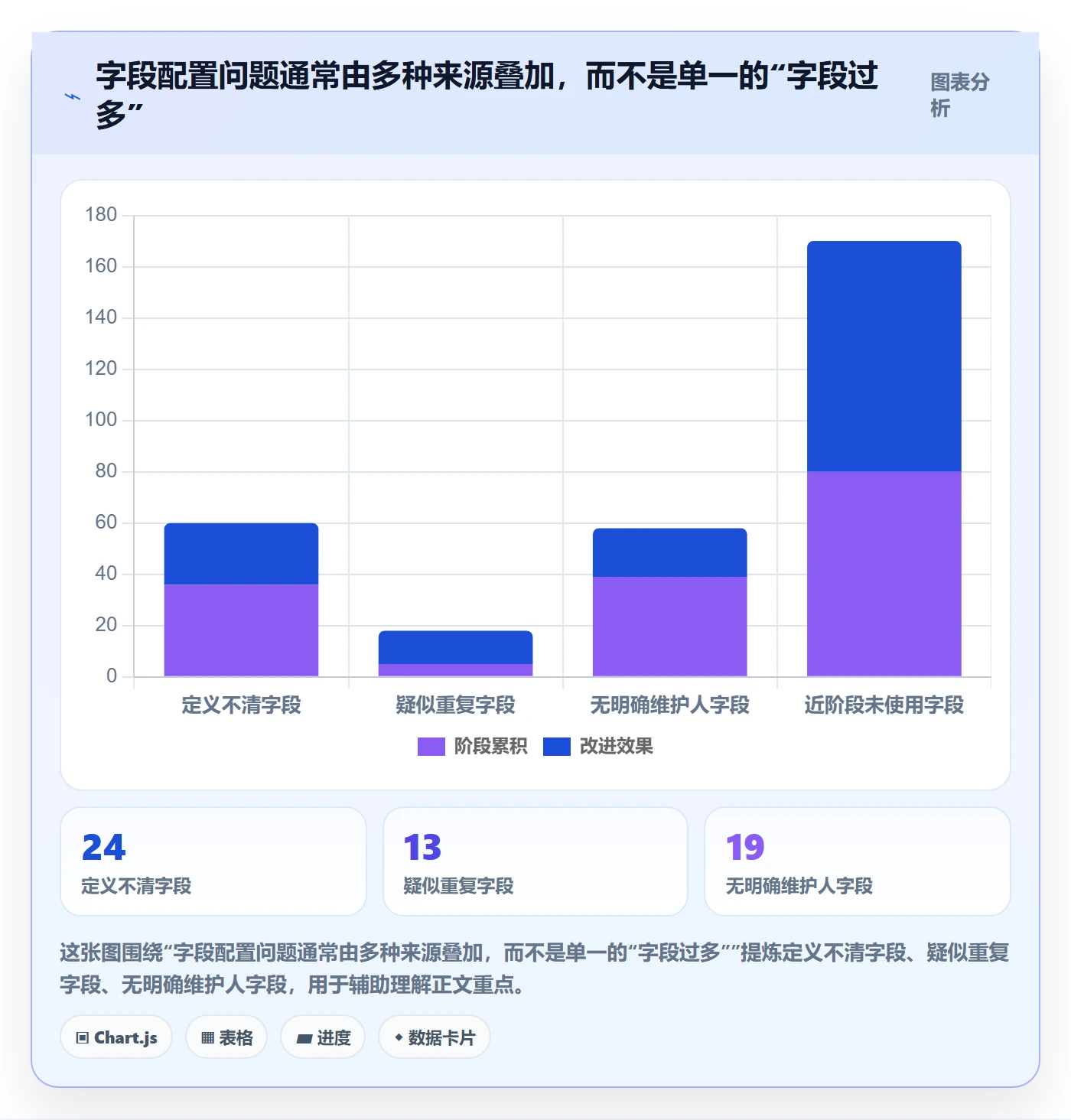The image size is (1071, 1120).
Task: Click the purple 阶段累积 legend swatch
Action: coord(431,747)
